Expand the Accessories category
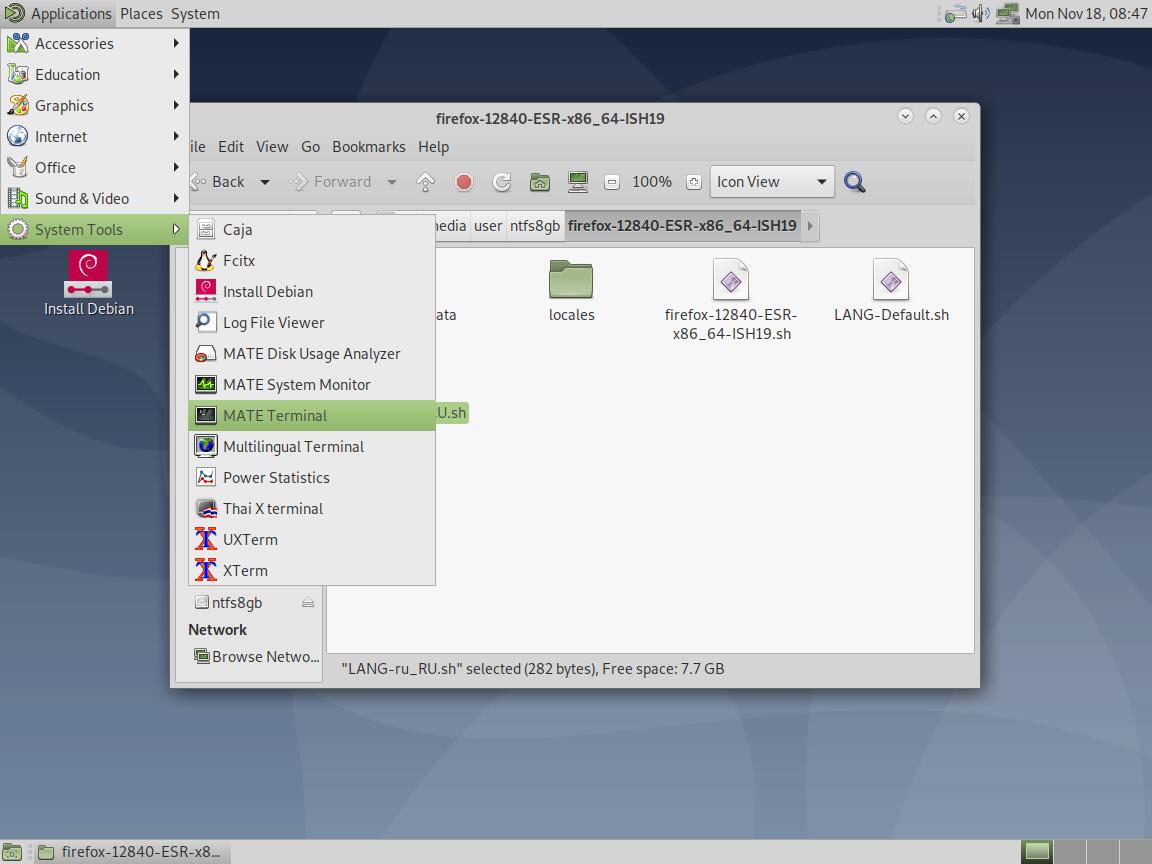This screenshot has width=1152, height=864. pyautogui.click(x=95, y=43)
